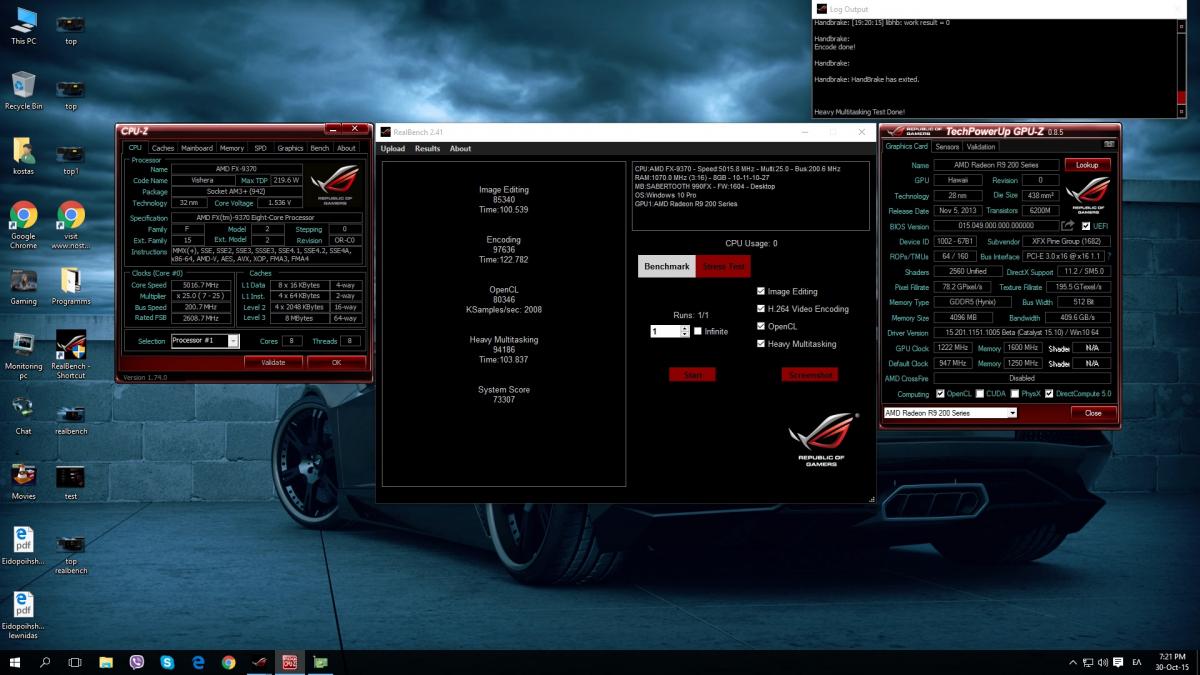Enable the Infinite runs checkbox
The image size is (1200, 675).
(x=698, y=331)
